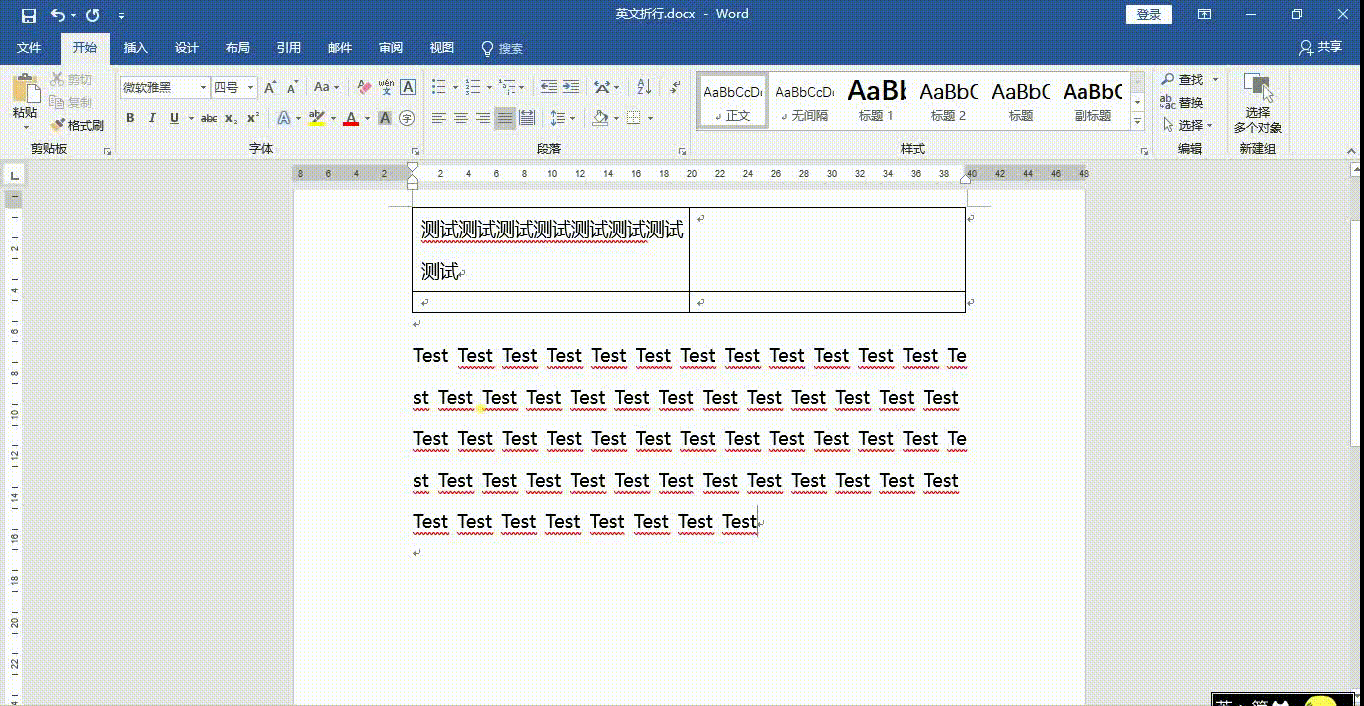
Task: Click the Select Multiple Objects (选择多个对象) icon
Action: (x=1257, y=90)
